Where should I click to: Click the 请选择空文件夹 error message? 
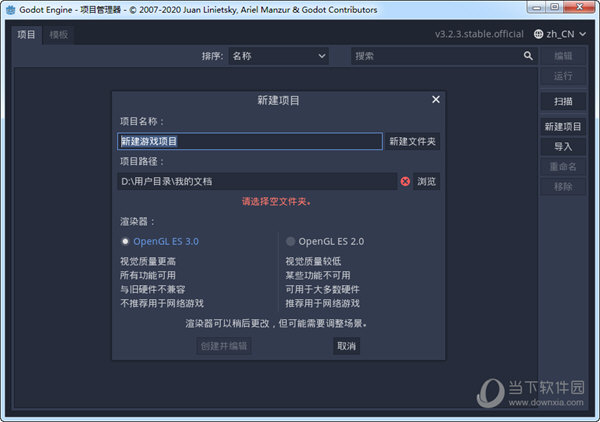click(x=276, y=202)
